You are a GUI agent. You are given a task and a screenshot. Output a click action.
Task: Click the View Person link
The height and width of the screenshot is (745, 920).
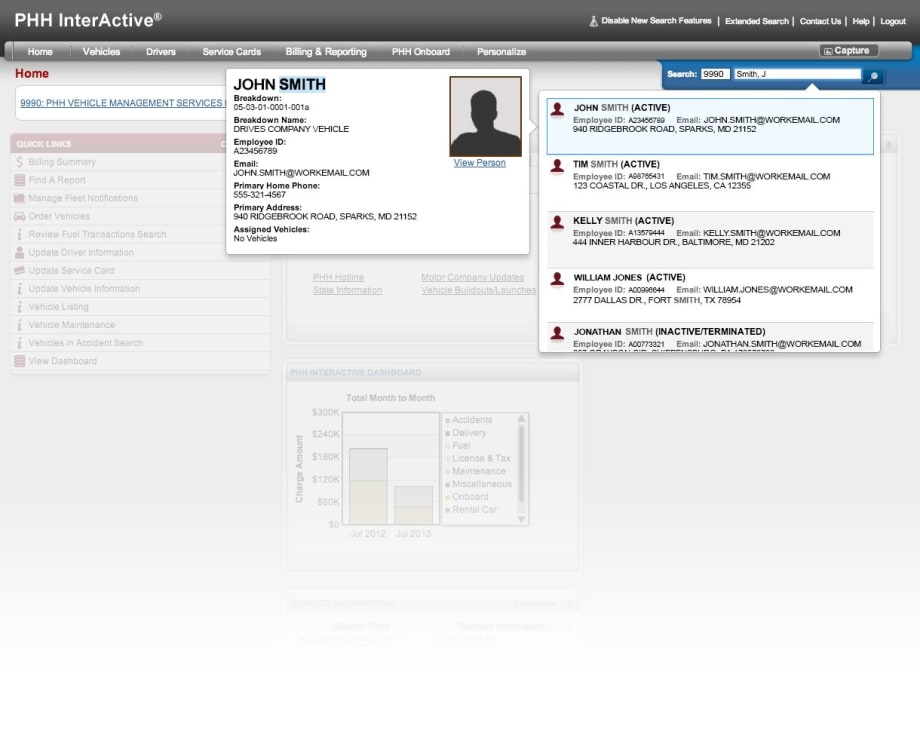pos(479,162)
